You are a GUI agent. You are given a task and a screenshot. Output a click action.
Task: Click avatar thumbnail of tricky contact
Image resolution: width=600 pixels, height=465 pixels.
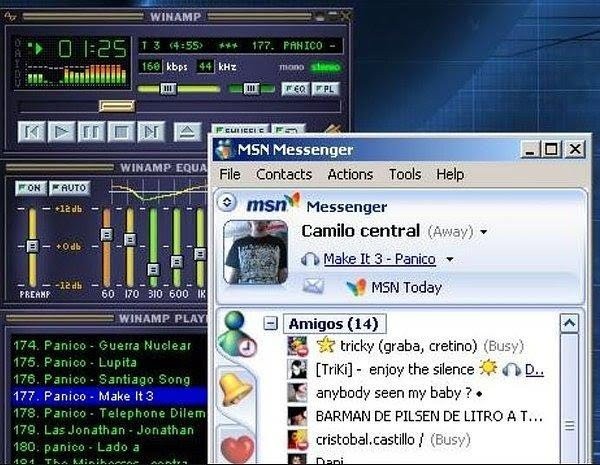(x=297, y=346)
